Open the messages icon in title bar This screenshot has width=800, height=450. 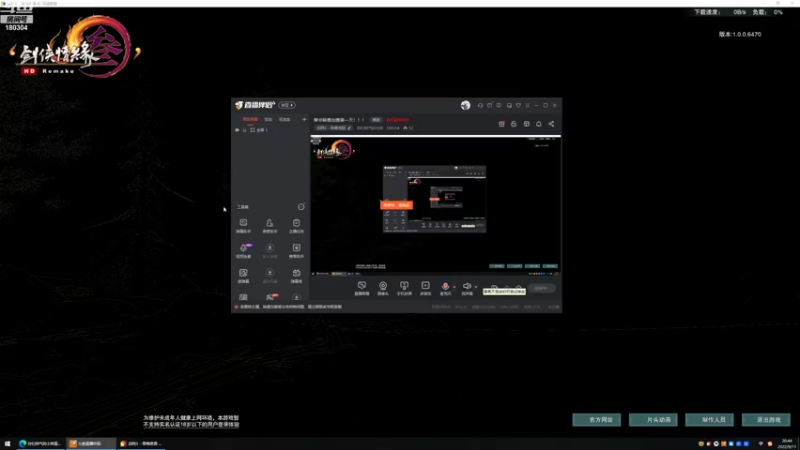499,105
